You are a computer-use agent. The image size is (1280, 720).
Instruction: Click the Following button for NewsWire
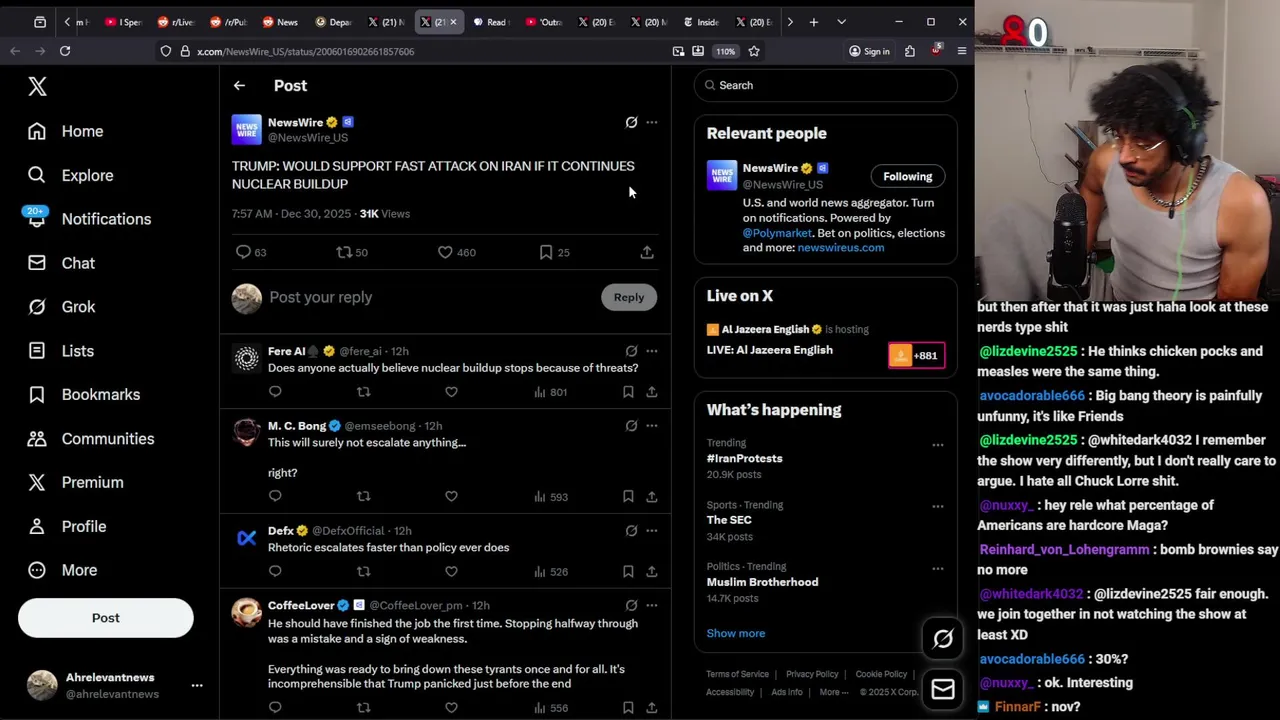(x=907, y=177)
